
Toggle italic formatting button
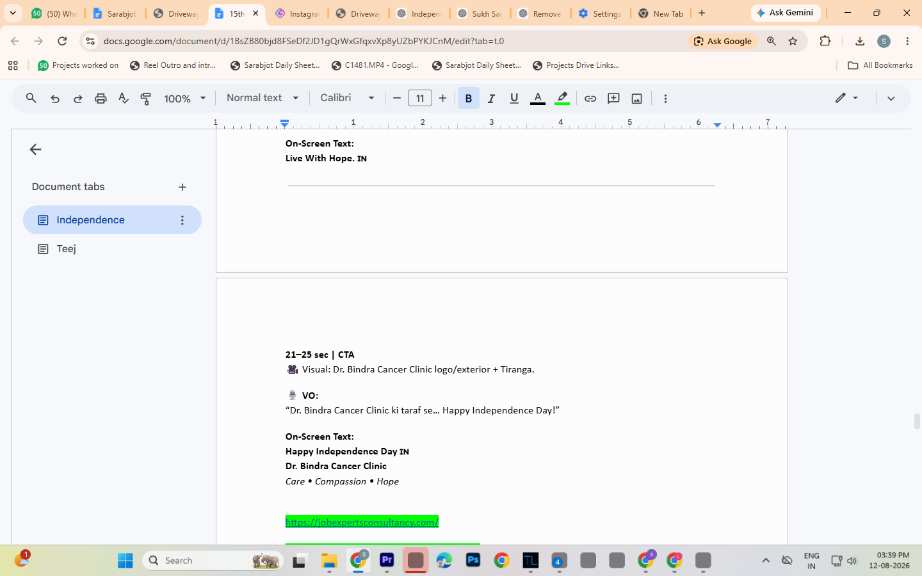point(491,99)
